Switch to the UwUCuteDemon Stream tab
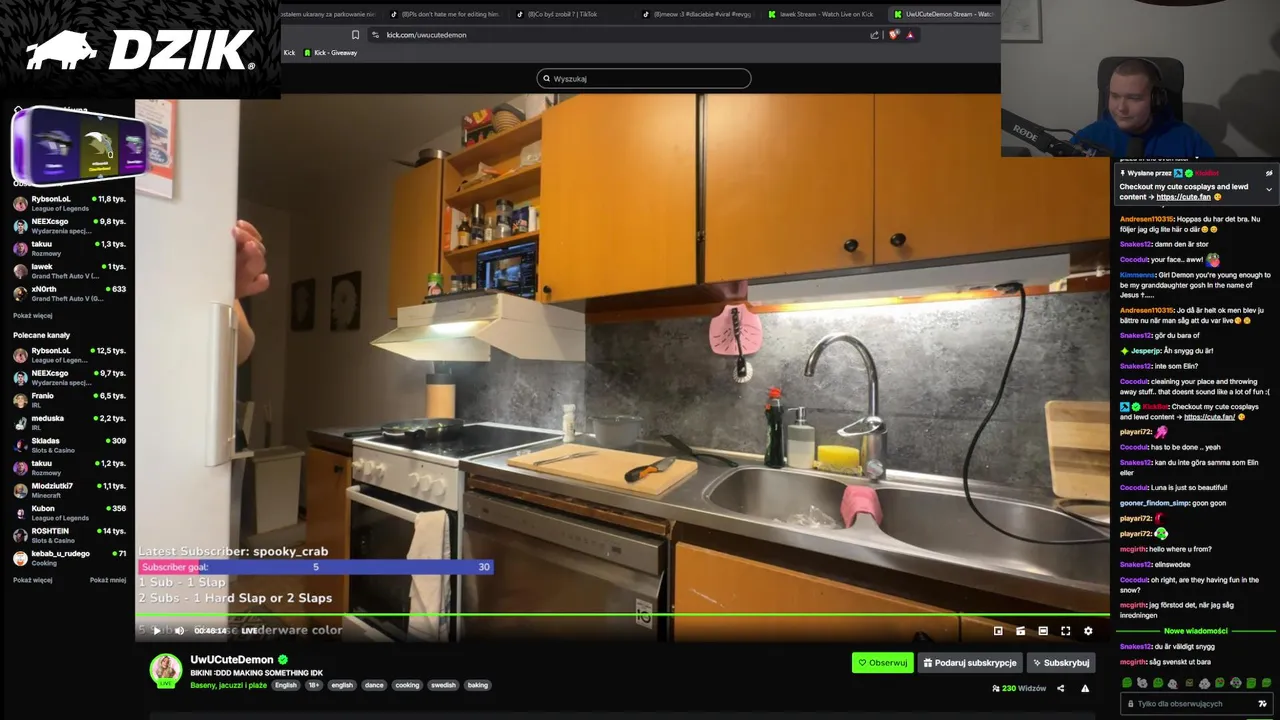Viewport: 1280px width, 720px height. [943, 14]
